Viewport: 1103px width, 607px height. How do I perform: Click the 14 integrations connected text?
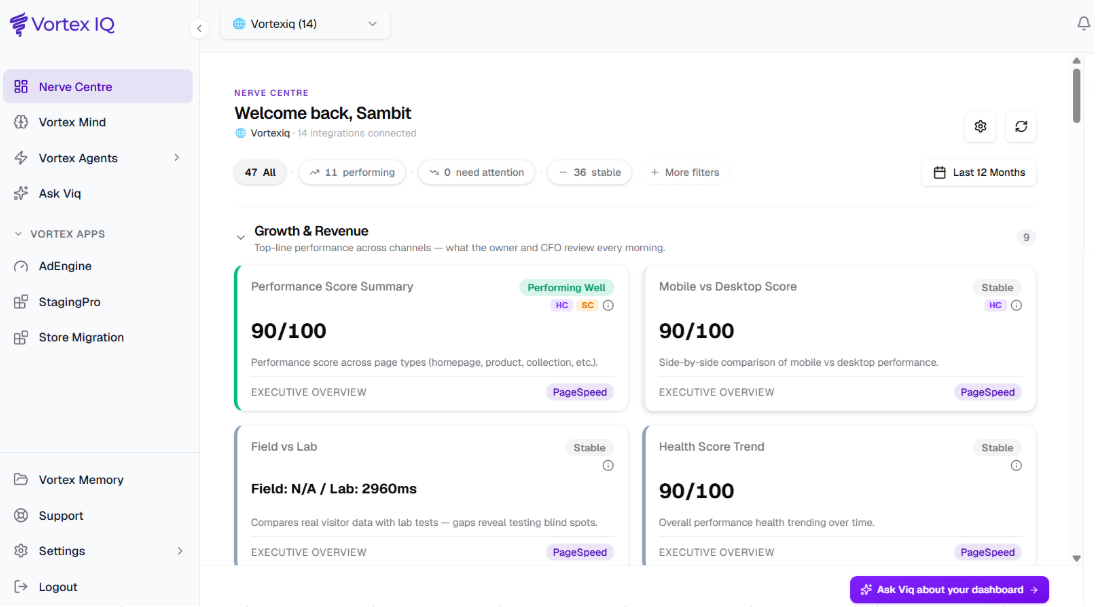click(x=356, y=133)
